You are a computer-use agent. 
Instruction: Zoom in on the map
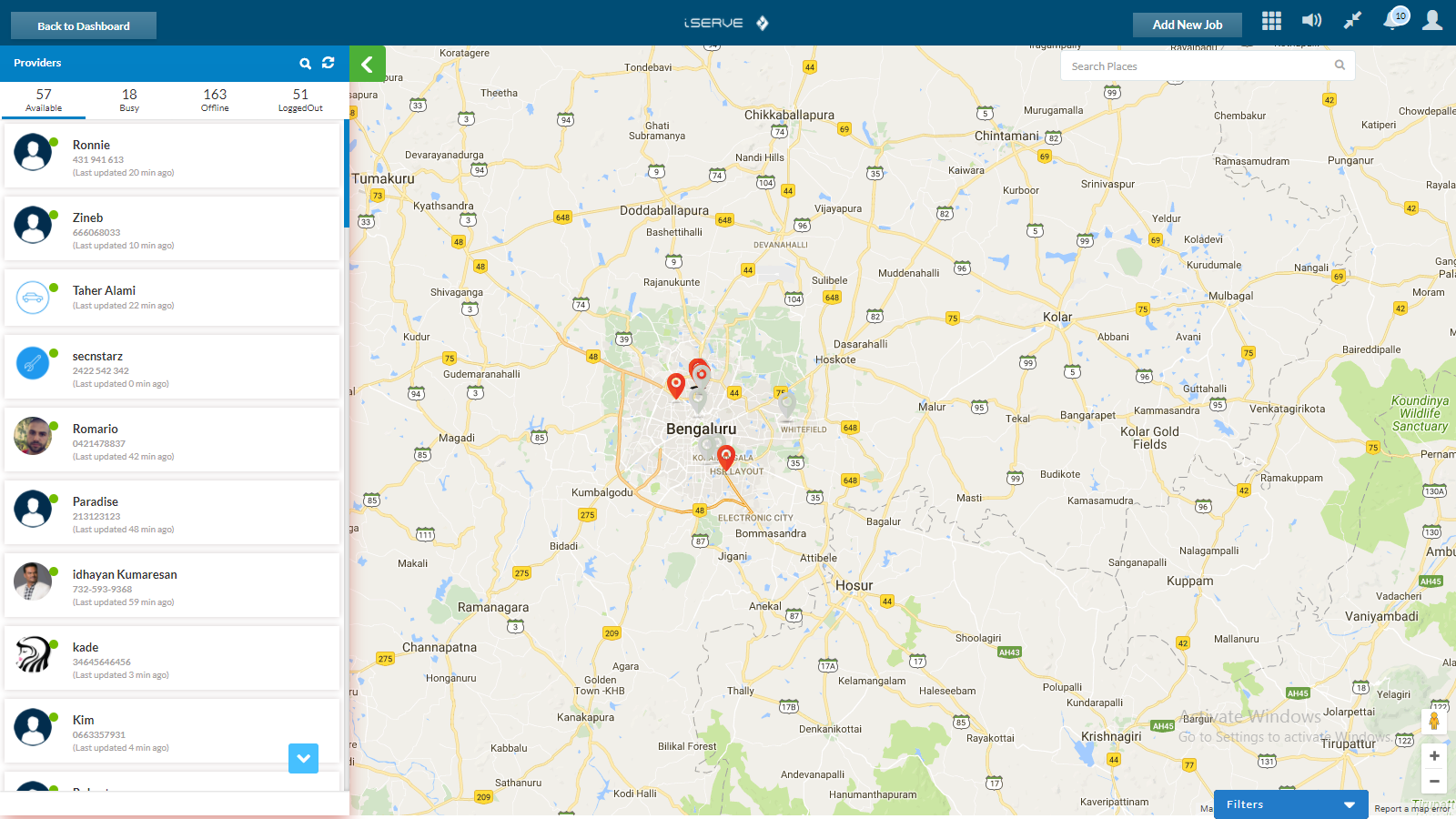tap(1434, 755)
